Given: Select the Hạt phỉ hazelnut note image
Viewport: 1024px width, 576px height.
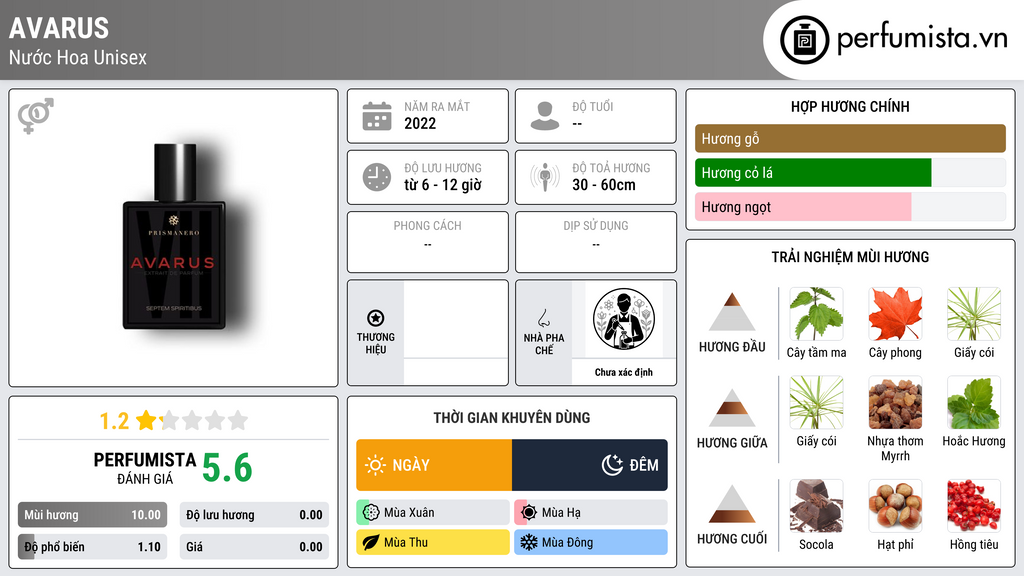Looking at the screenshot, I should pyautogui.click(x=895, y=506).
